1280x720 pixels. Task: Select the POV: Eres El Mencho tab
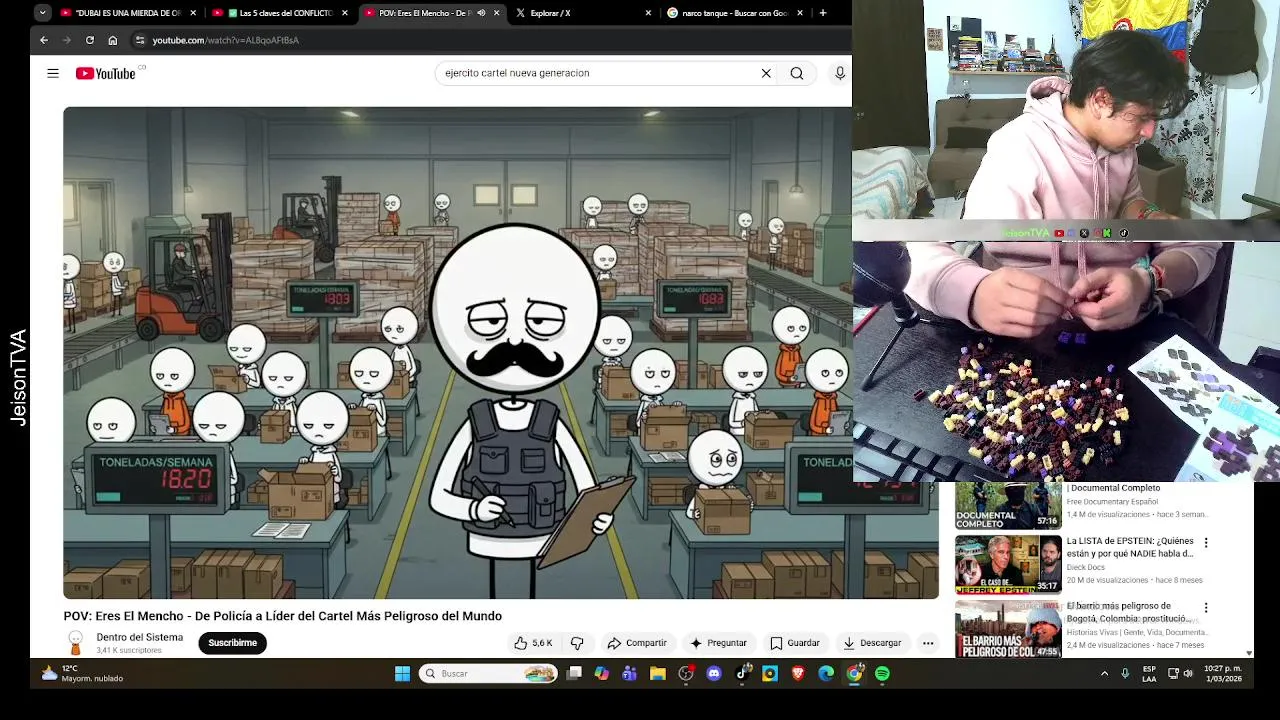click(x=432, y=13)
